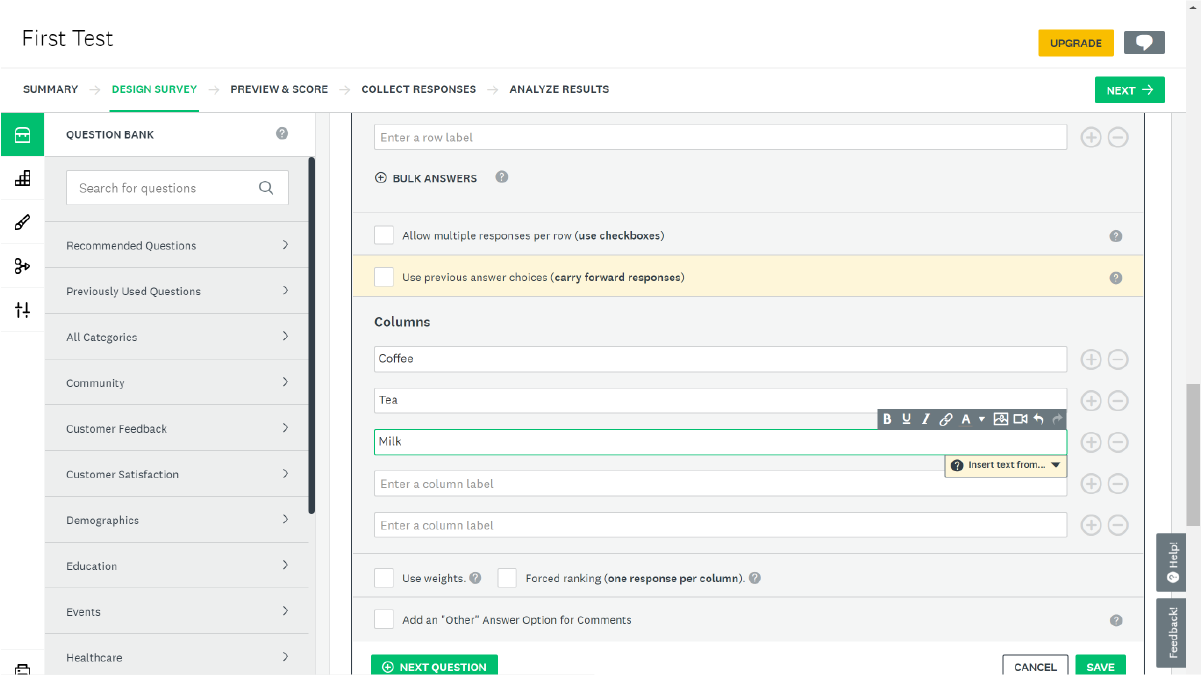This screenshot has width=1201, height=675.
Task: Open the Feedback side tab
Action: pyautogui.click(x=1172, y=632)
